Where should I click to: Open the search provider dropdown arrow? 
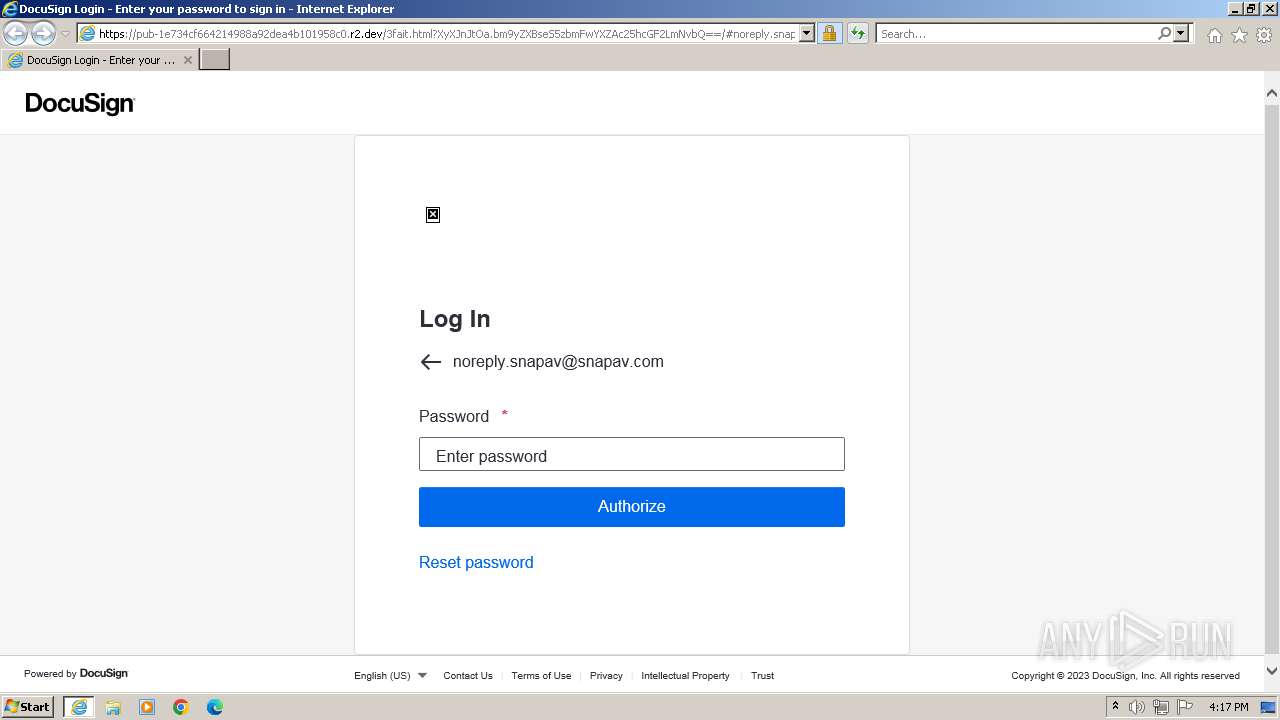click(1181, 33)
